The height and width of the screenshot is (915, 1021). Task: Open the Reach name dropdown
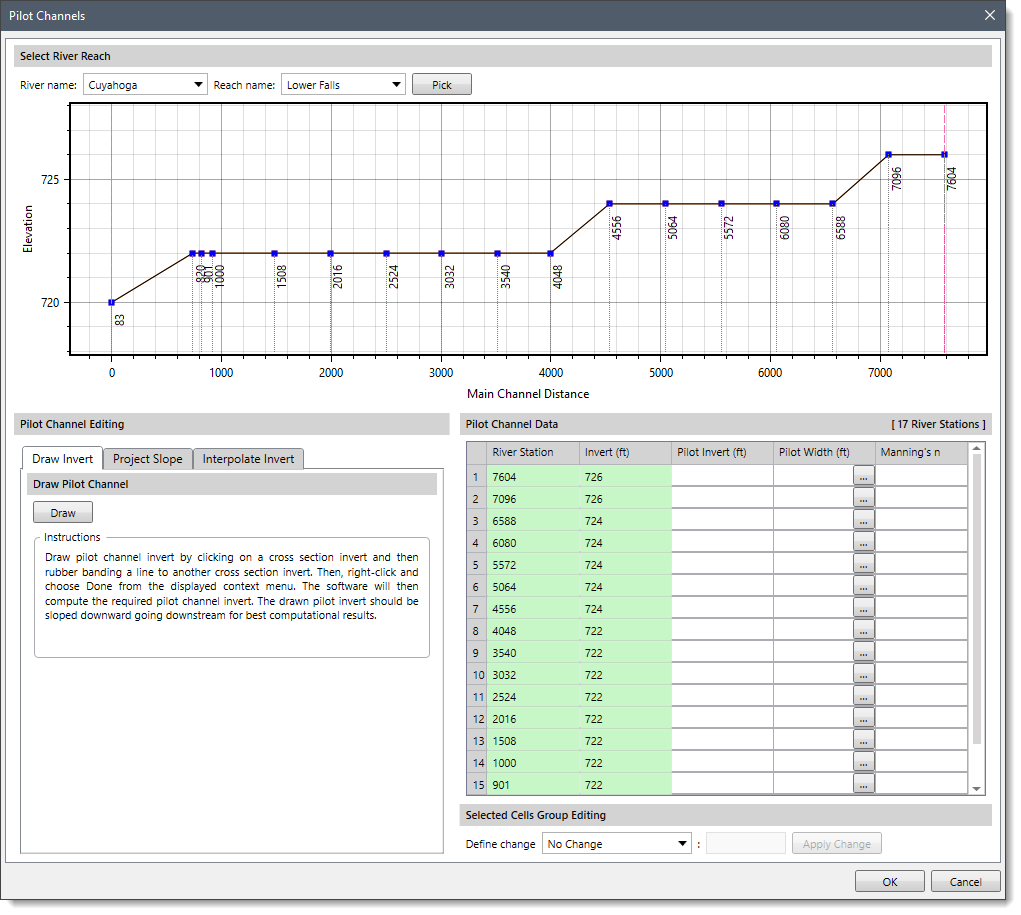(343, 85)
